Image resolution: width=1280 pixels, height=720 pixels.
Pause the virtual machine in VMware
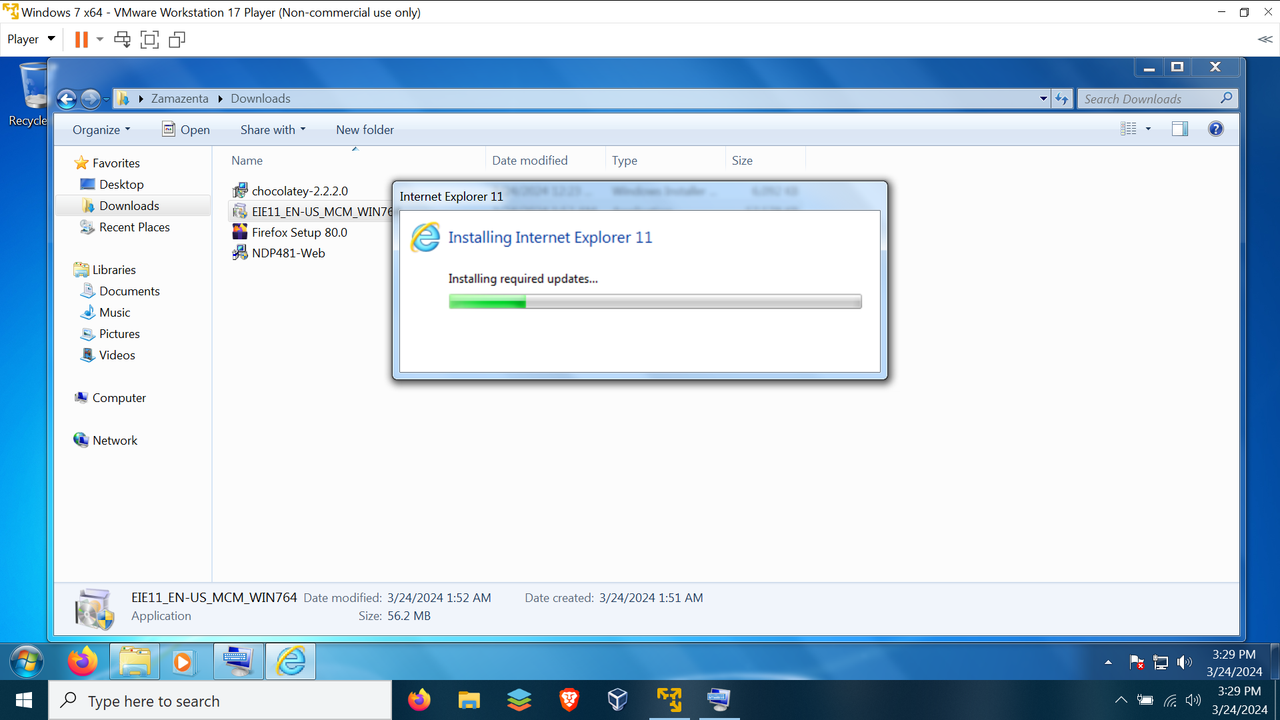[x=82, y=40]
